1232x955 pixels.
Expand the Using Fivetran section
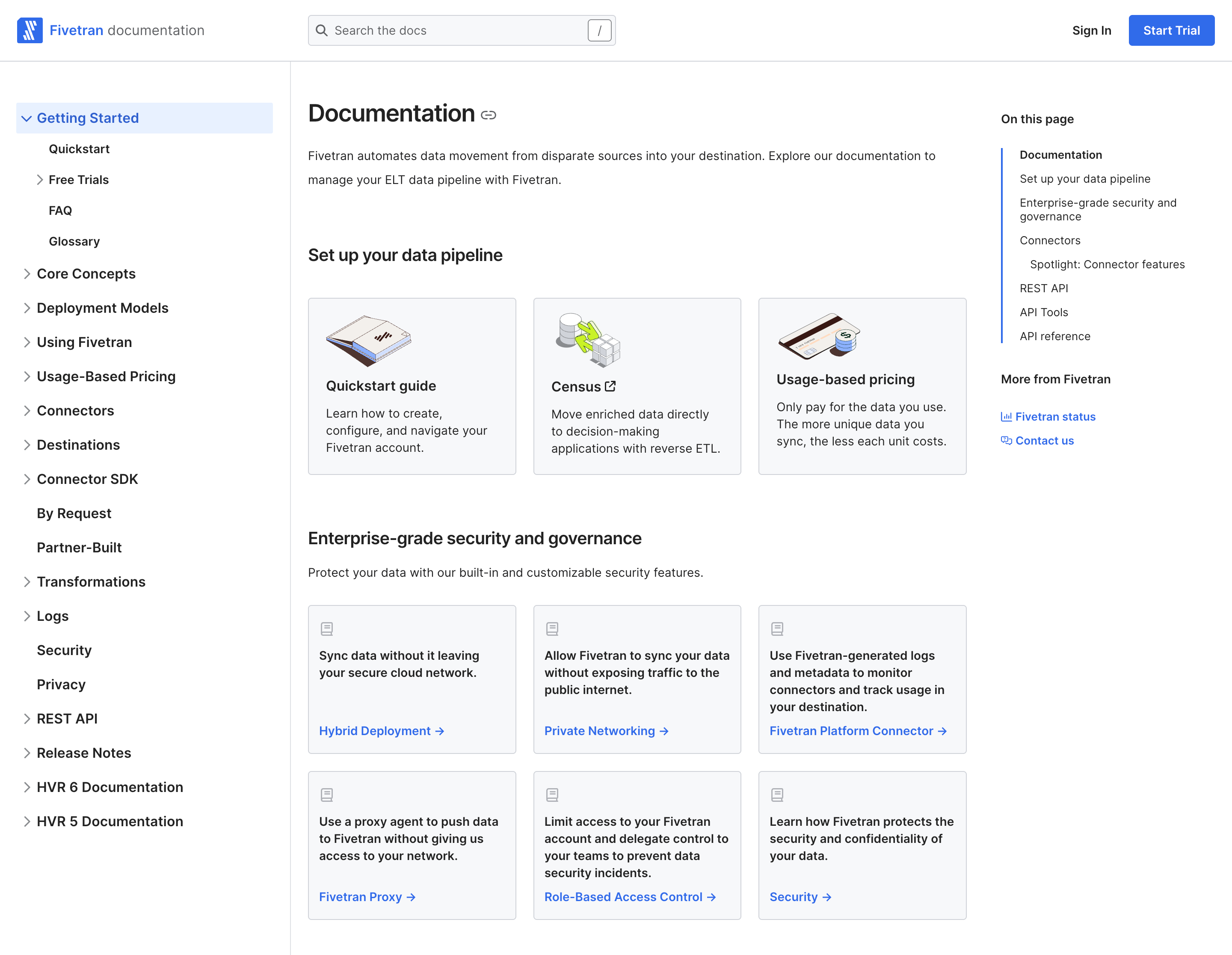(27, 342)
